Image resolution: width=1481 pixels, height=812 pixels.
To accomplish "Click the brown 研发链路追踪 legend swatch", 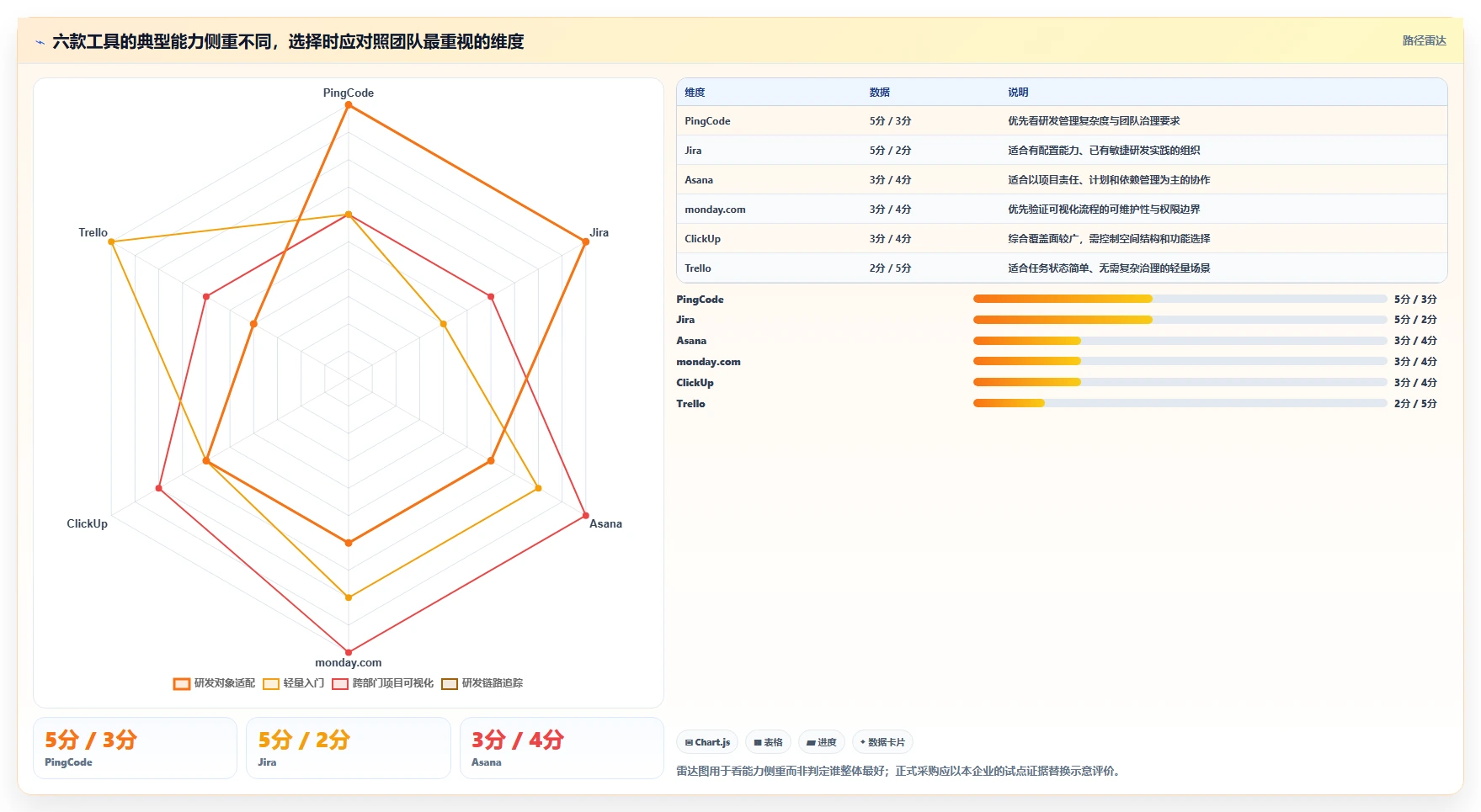I will [x=450, y=683].
